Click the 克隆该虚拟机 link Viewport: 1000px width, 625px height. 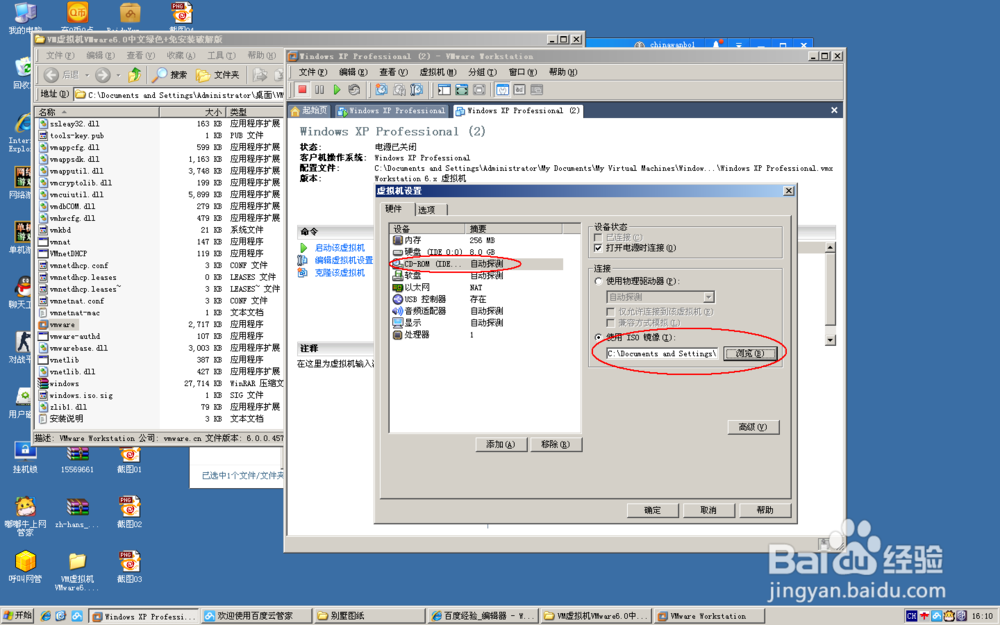[x=340, y=272]
